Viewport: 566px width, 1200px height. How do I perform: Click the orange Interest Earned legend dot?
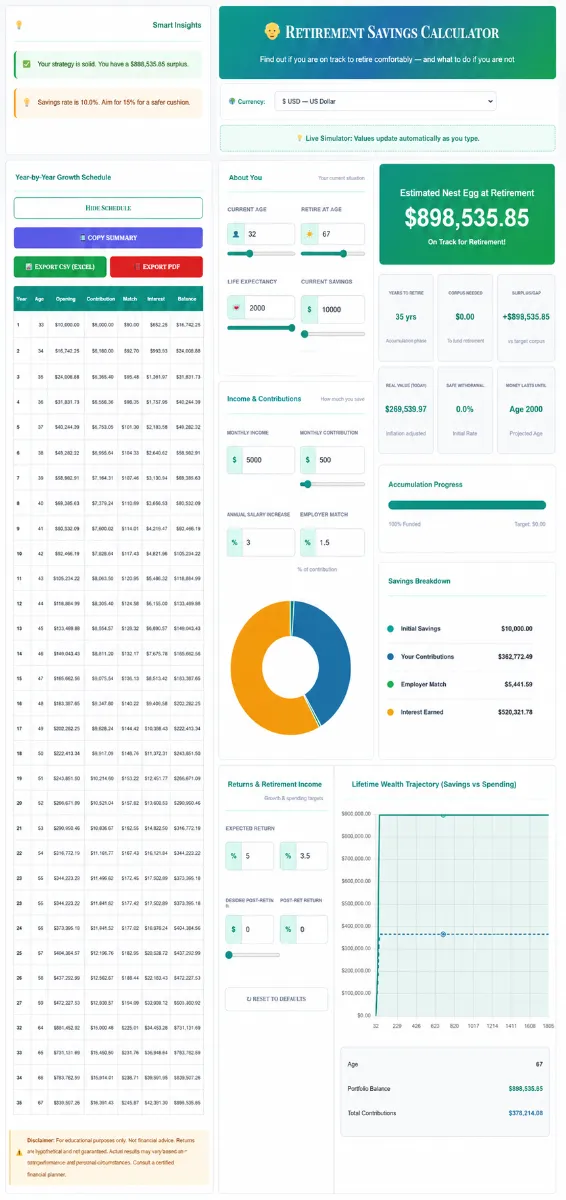pyautogui.click(x=390, y=712)
